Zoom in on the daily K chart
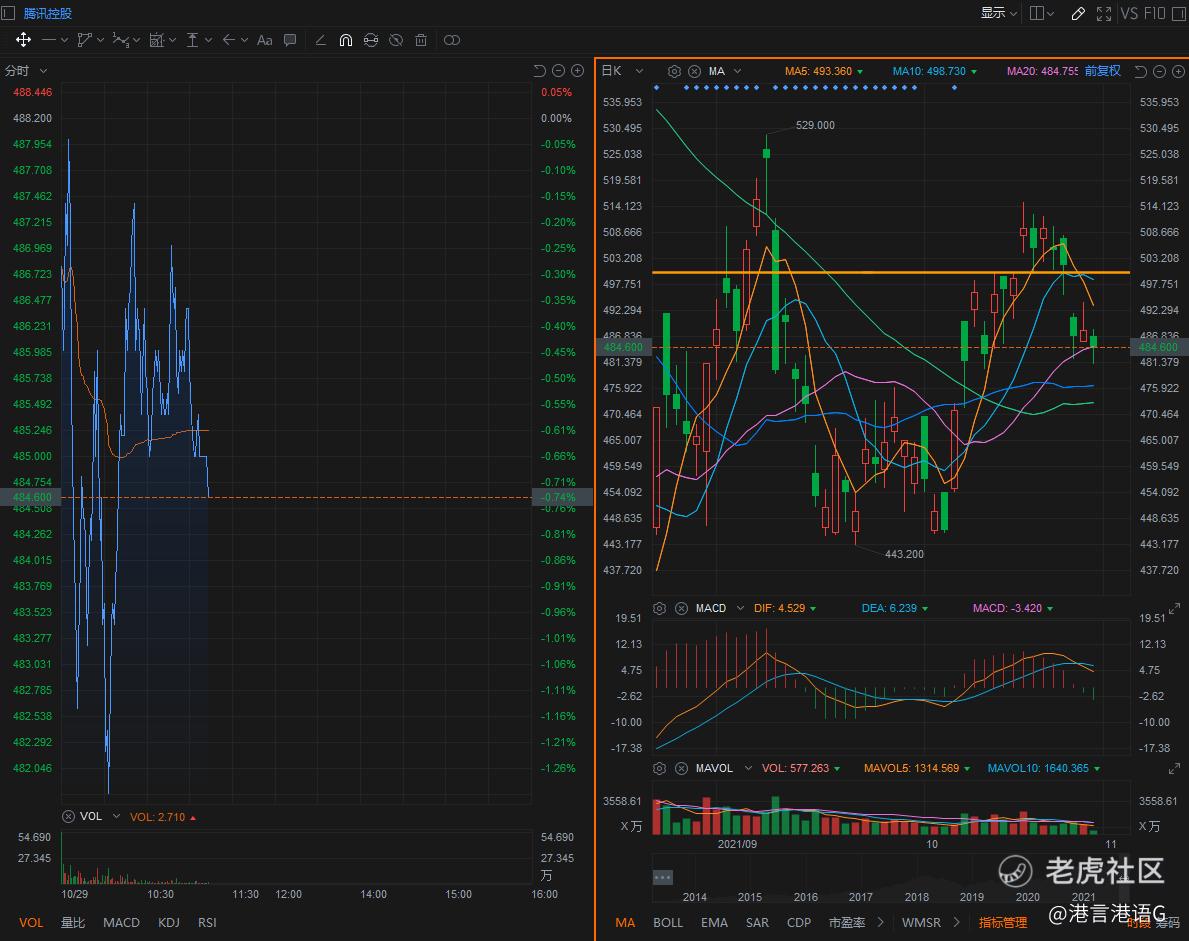 1177,71
